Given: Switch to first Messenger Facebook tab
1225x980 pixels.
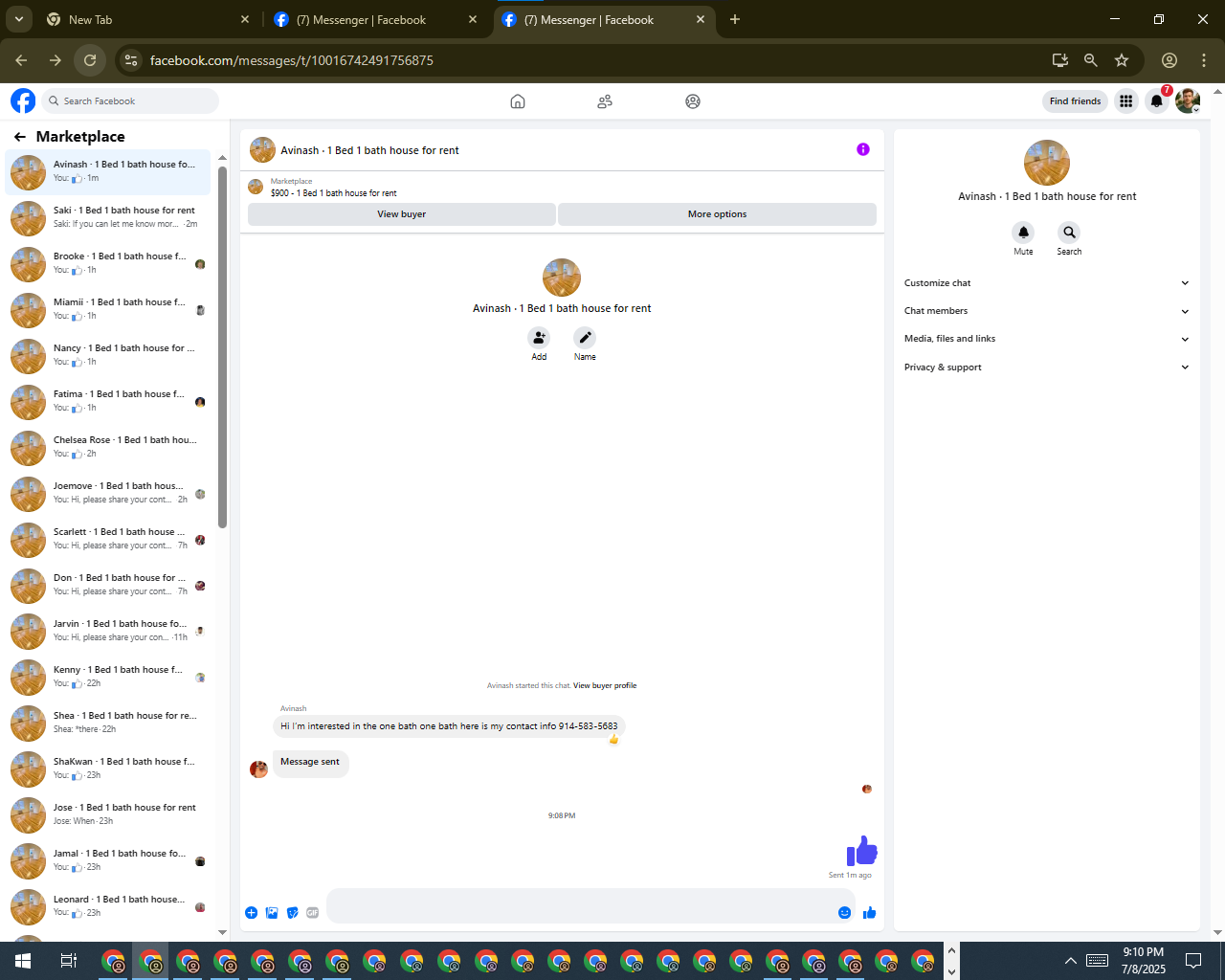Looking at the screenshot, I should tap(377, 19).
